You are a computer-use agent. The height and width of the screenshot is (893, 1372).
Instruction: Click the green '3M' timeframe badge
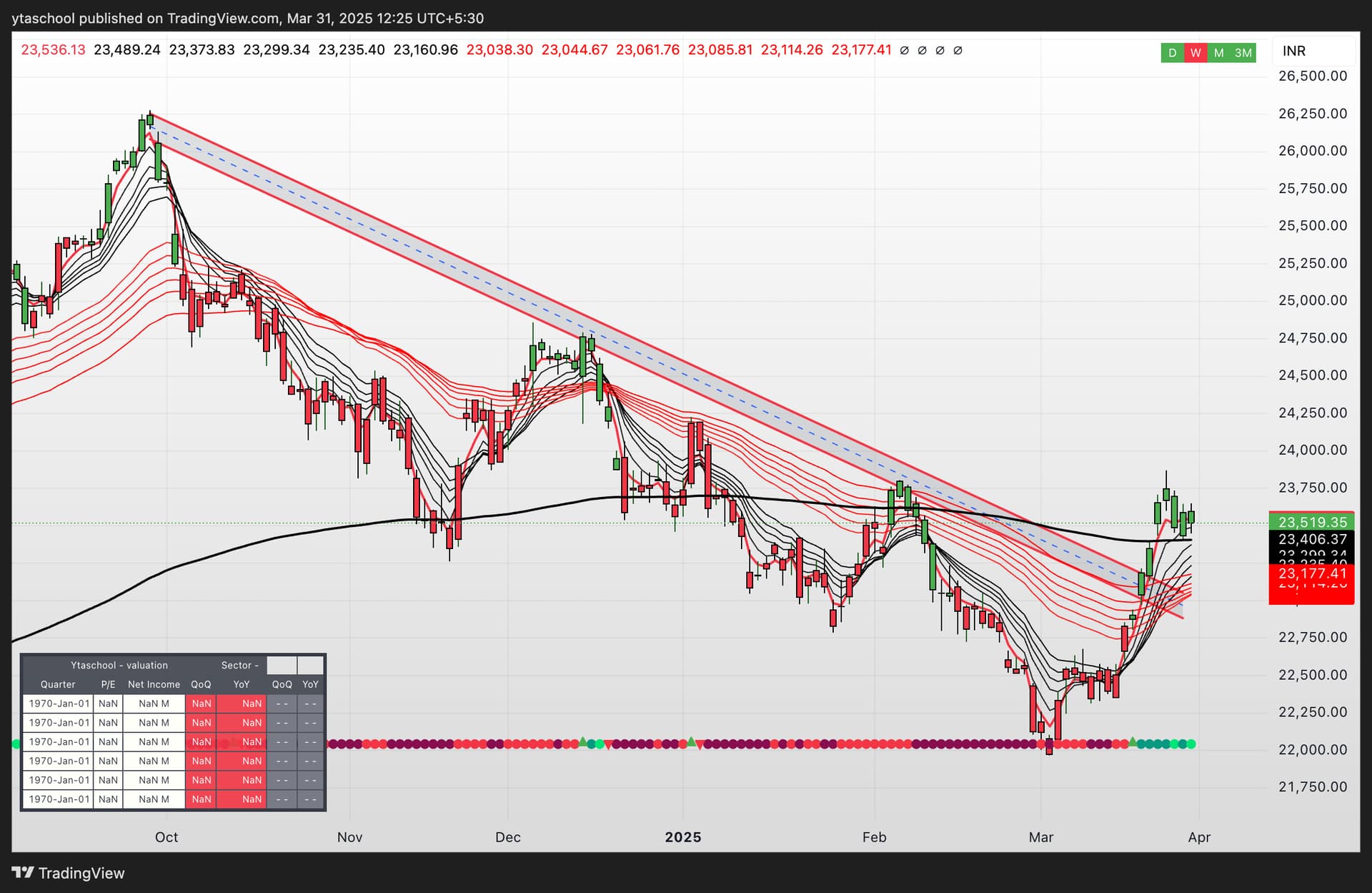pyautogui.click(x=1243, y=52)
